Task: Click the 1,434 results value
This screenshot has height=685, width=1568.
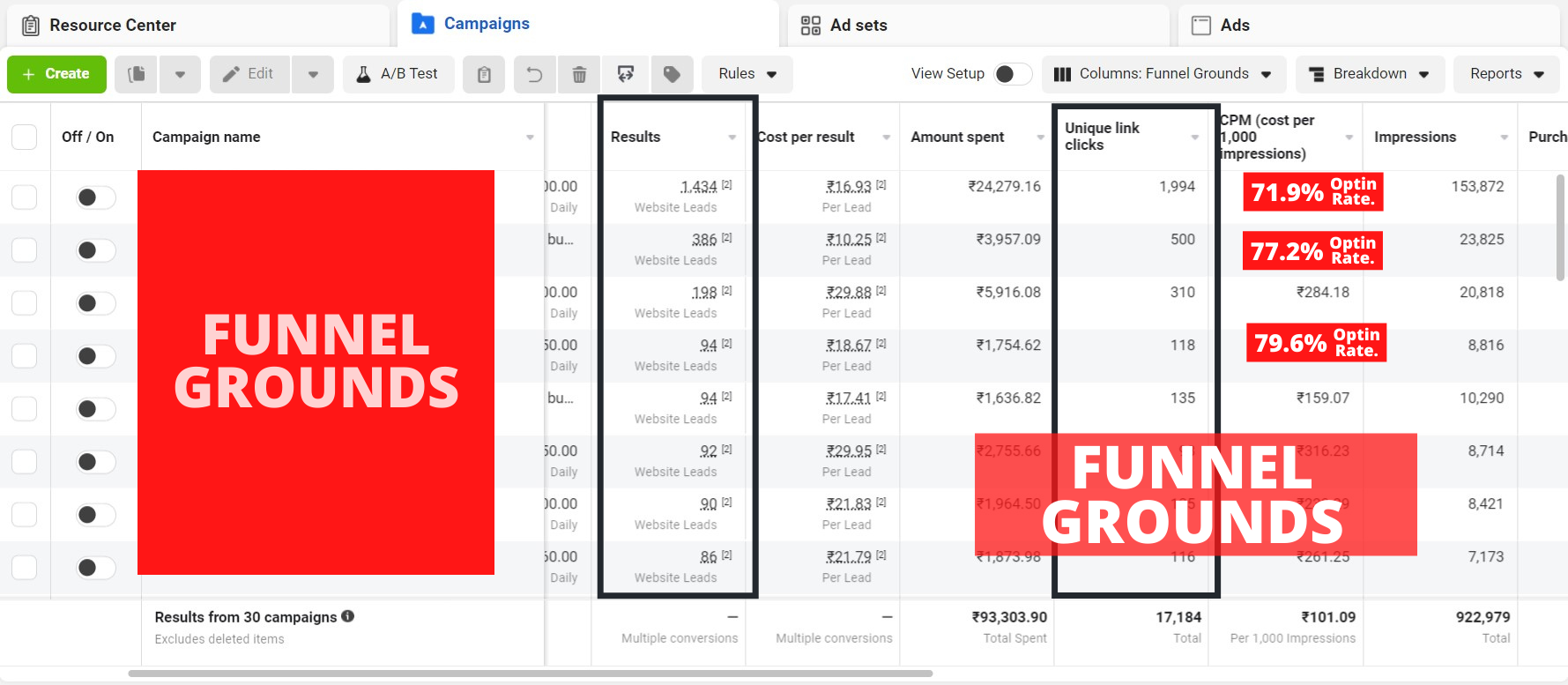Action: tap(699, 187)
